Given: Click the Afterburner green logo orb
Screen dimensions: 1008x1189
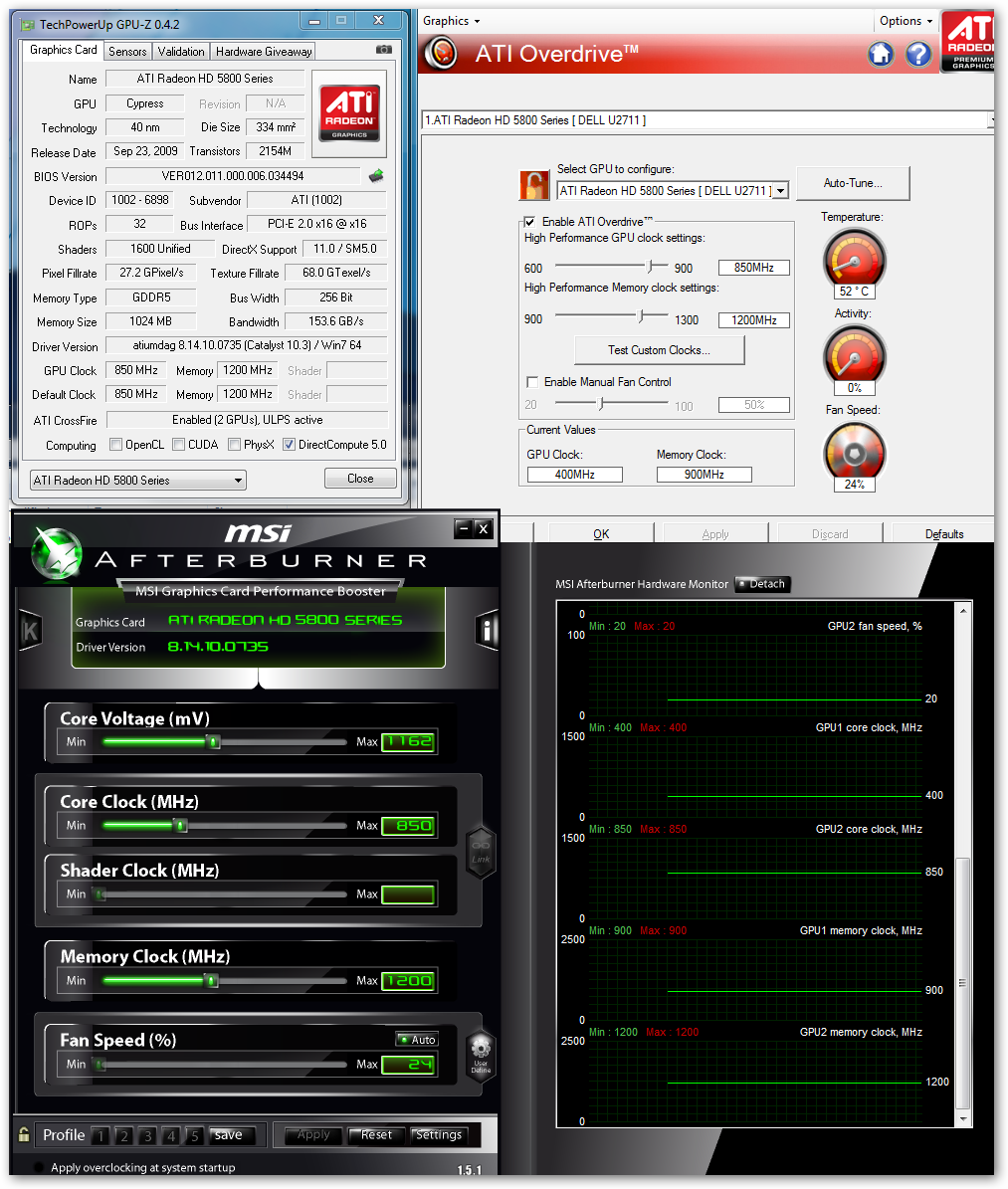Looking at the screenshot, I should 57,551.
